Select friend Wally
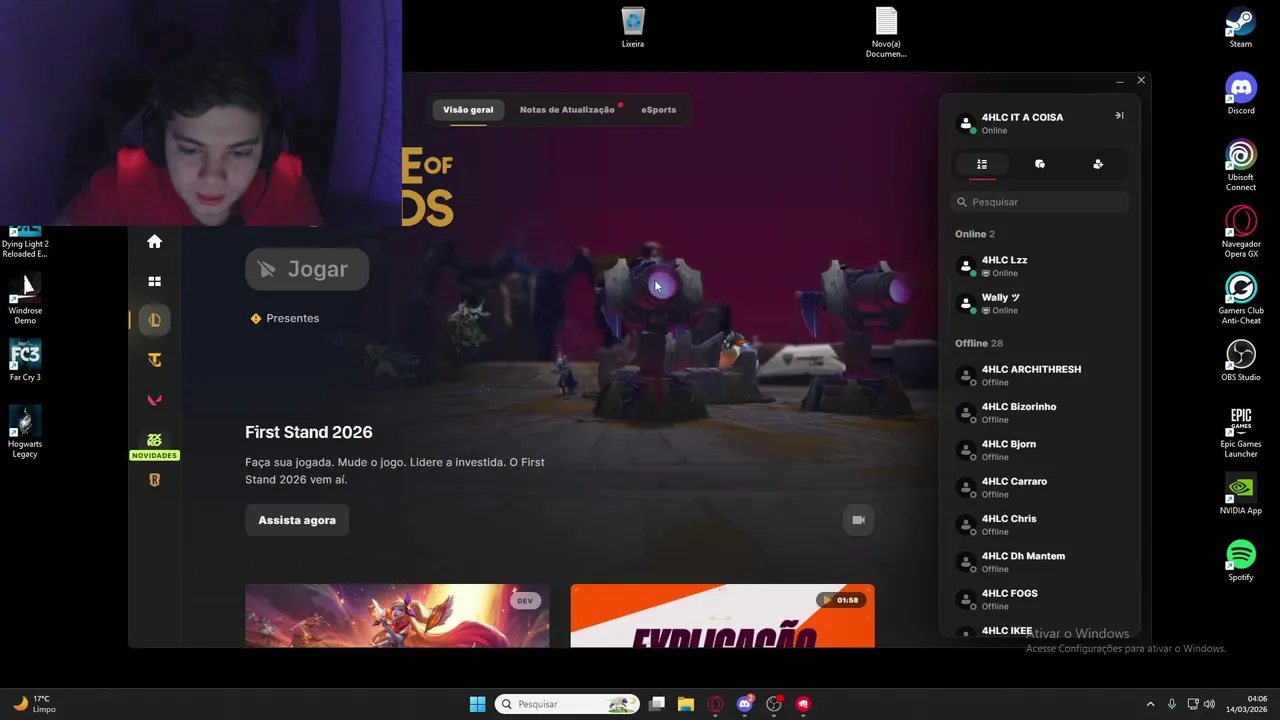 pyautogui.click(x=1040, y=303)
